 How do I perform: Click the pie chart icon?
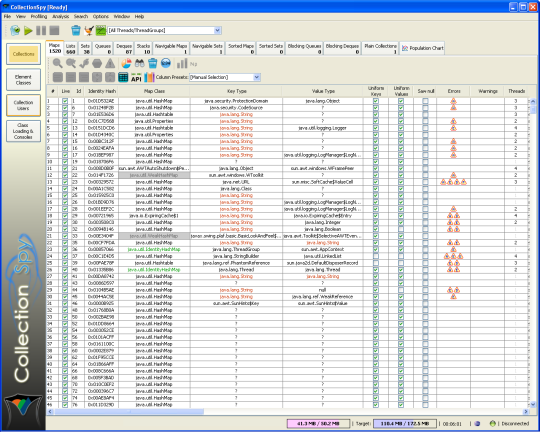coord(126,63)
